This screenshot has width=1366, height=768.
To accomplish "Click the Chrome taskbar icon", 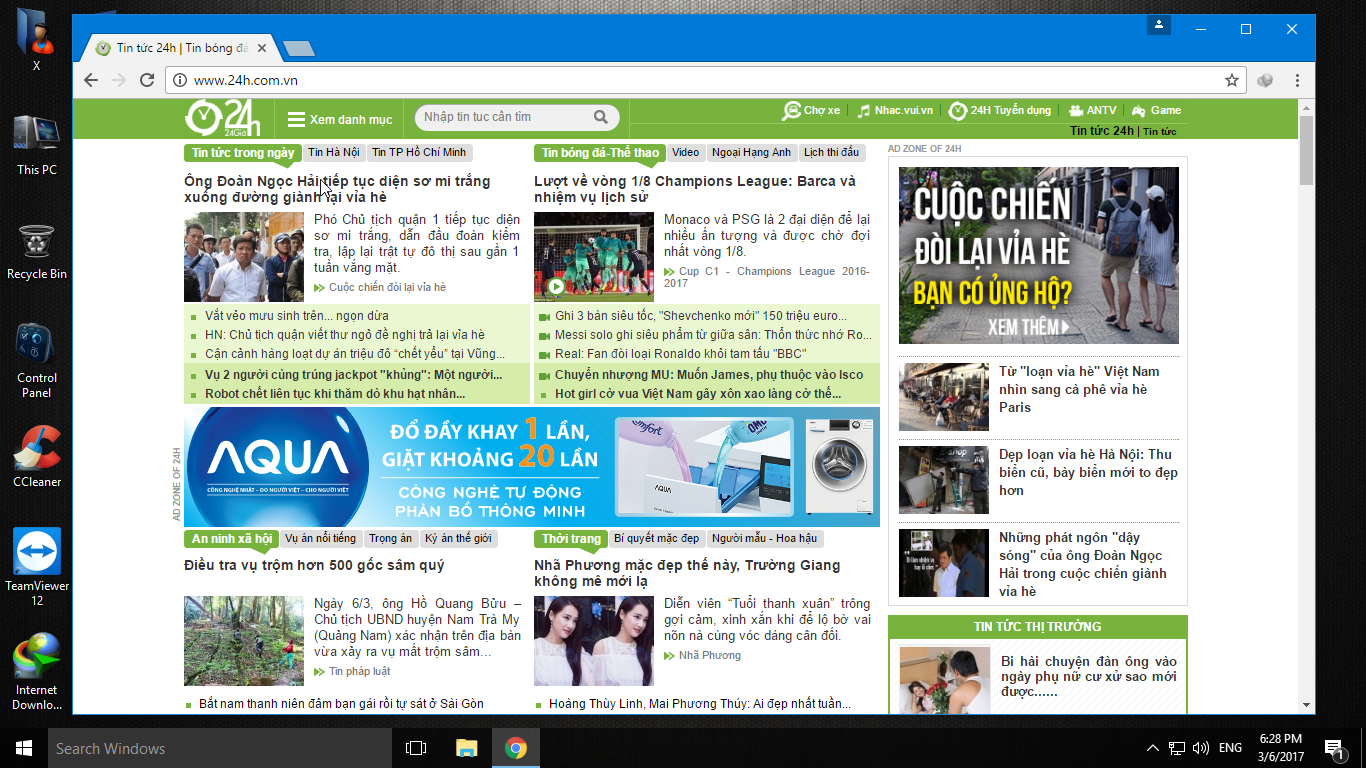I will [x=516, y=748].
